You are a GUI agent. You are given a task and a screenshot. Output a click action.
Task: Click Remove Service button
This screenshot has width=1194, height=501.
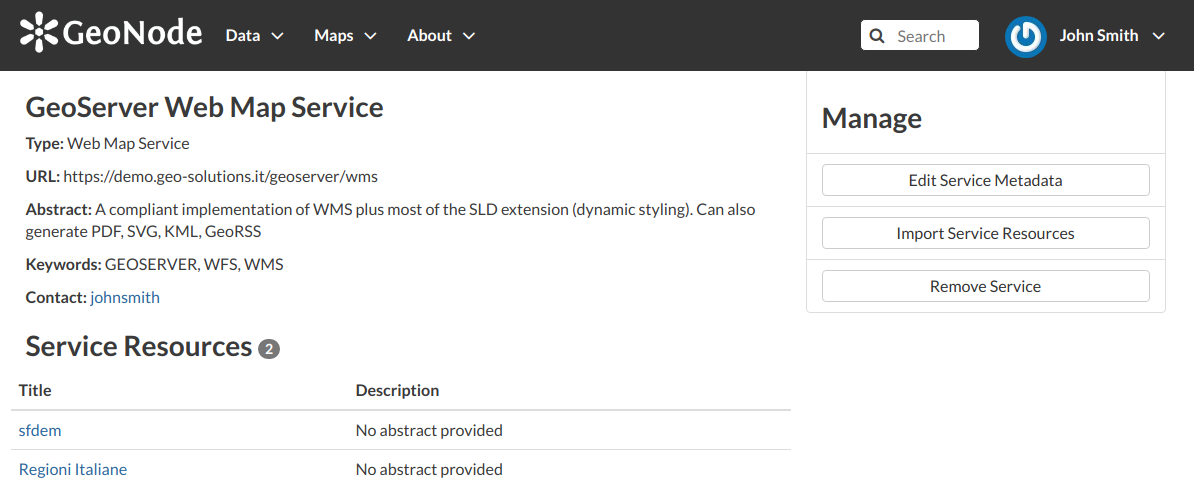(x=985, y=286)
